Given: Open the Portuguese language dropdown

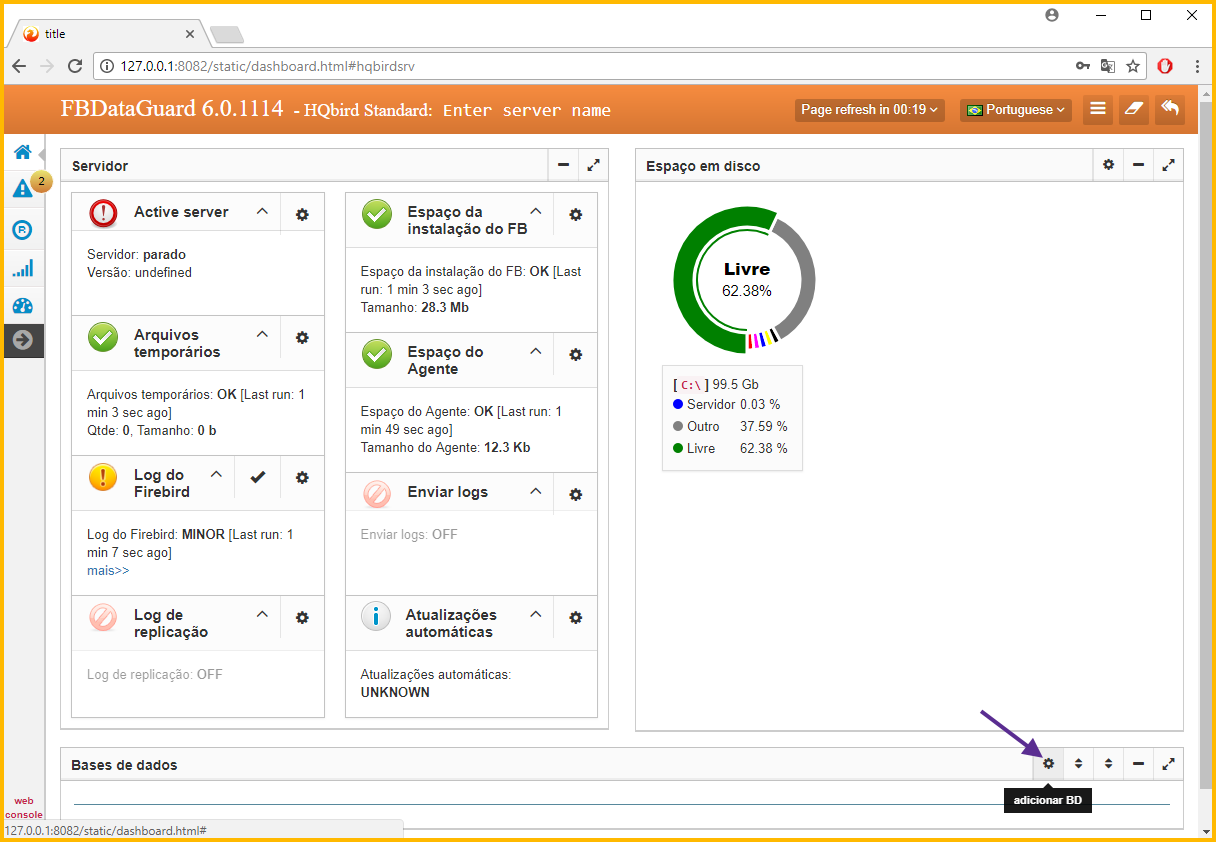Looking at the screenshot, I should point(1015,109).
